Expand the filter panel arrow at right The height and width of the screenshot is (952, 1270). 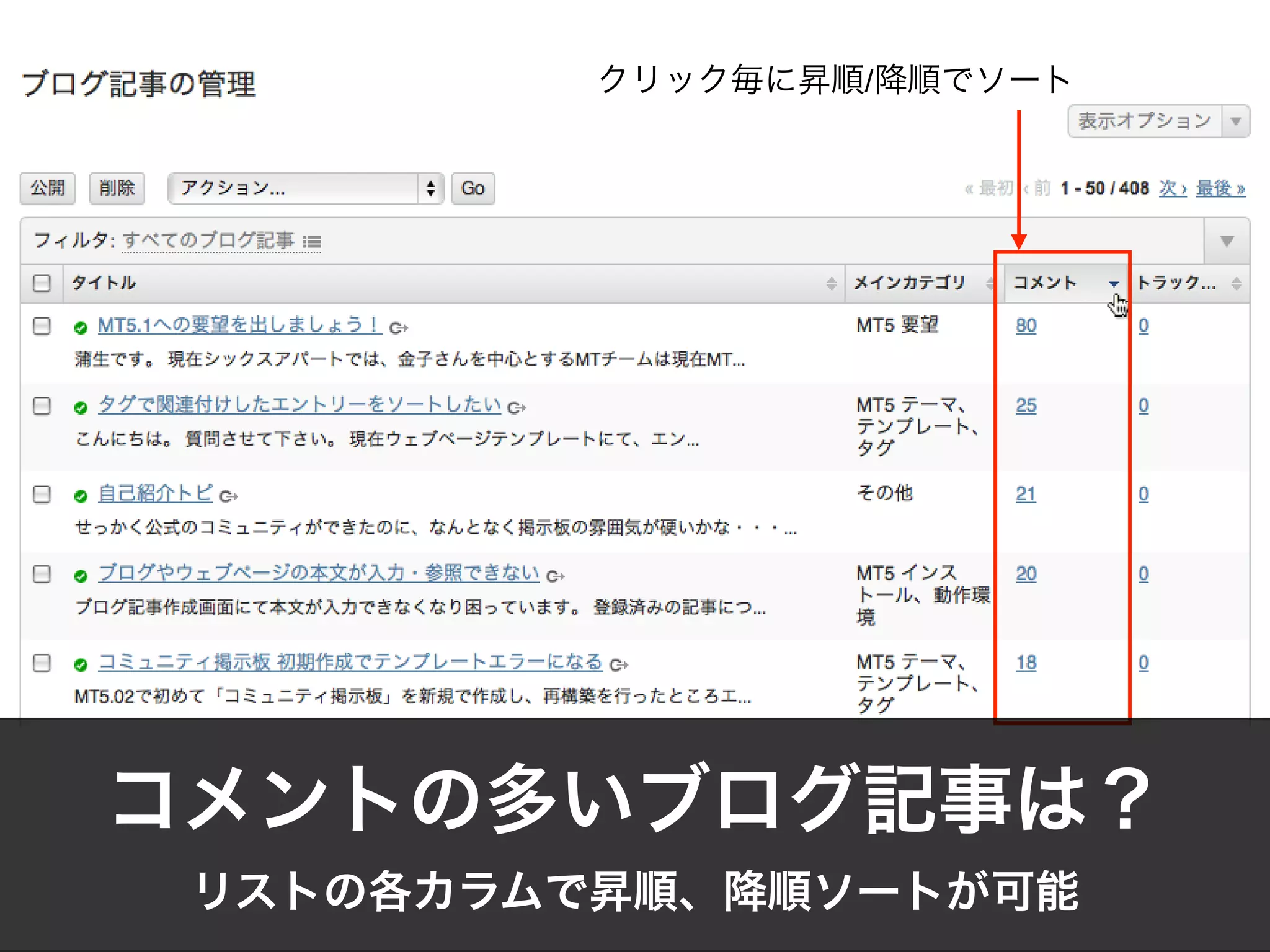(x=1226, y=241)
